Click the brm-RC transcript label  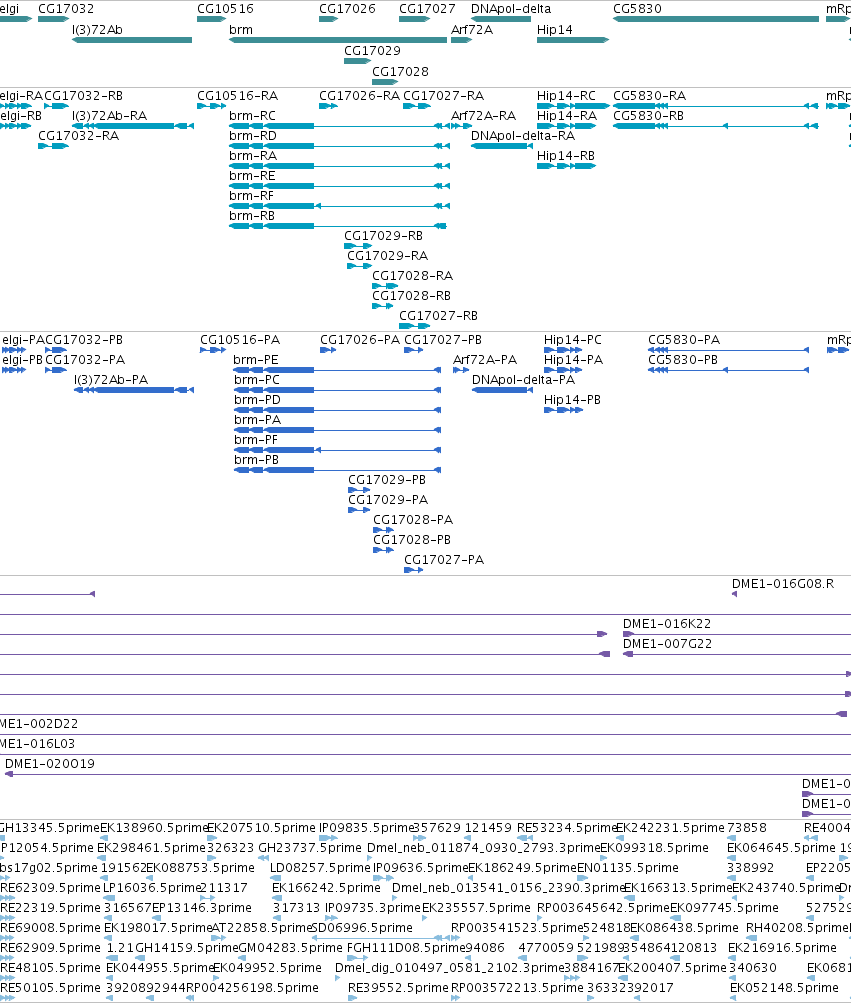[252, 116]
